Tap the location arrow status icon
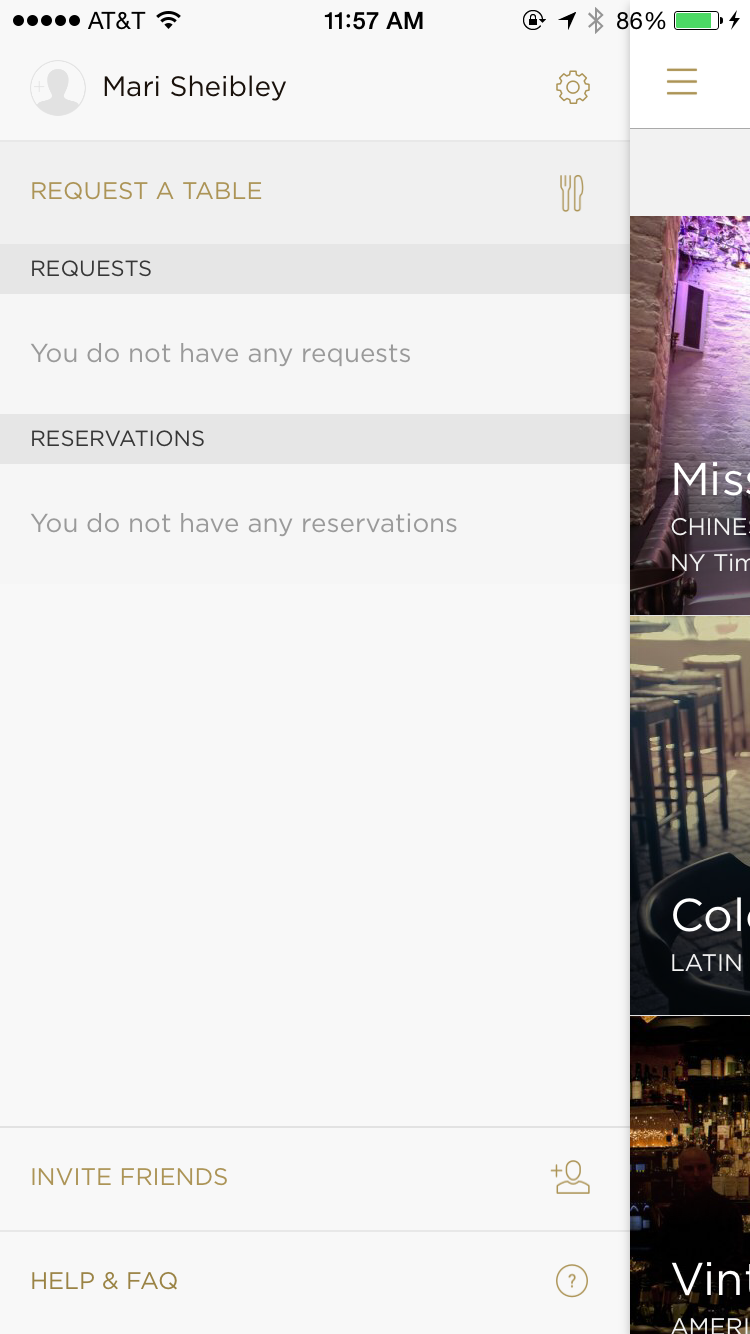Image resolution: width=750 pixels, height=1334 pixels. point(567,20)
